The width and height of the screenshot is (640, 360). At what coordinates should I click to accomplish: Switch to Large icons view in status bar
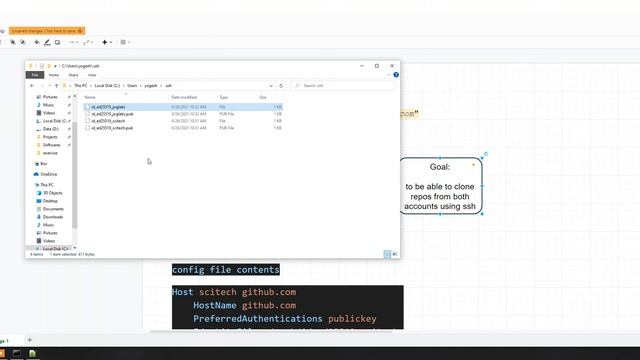[x=395, y=254]
